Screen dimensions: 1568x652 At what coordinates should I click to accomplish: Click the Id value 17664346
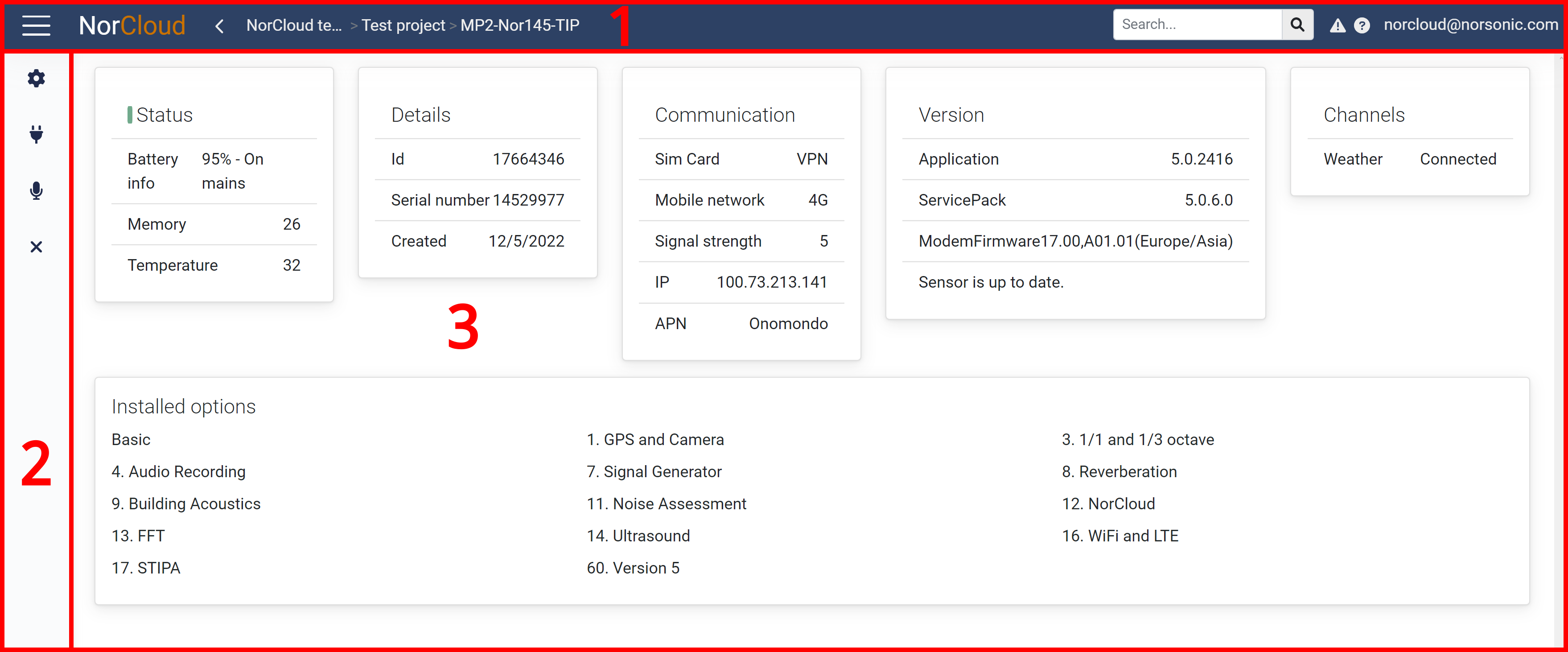click(x=528, y=159)
